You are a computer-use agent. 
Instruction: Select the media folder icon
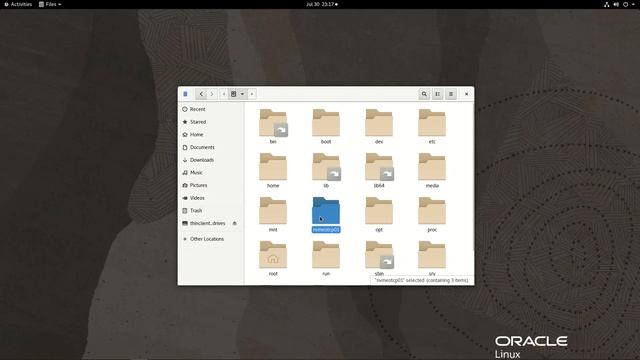432,167
